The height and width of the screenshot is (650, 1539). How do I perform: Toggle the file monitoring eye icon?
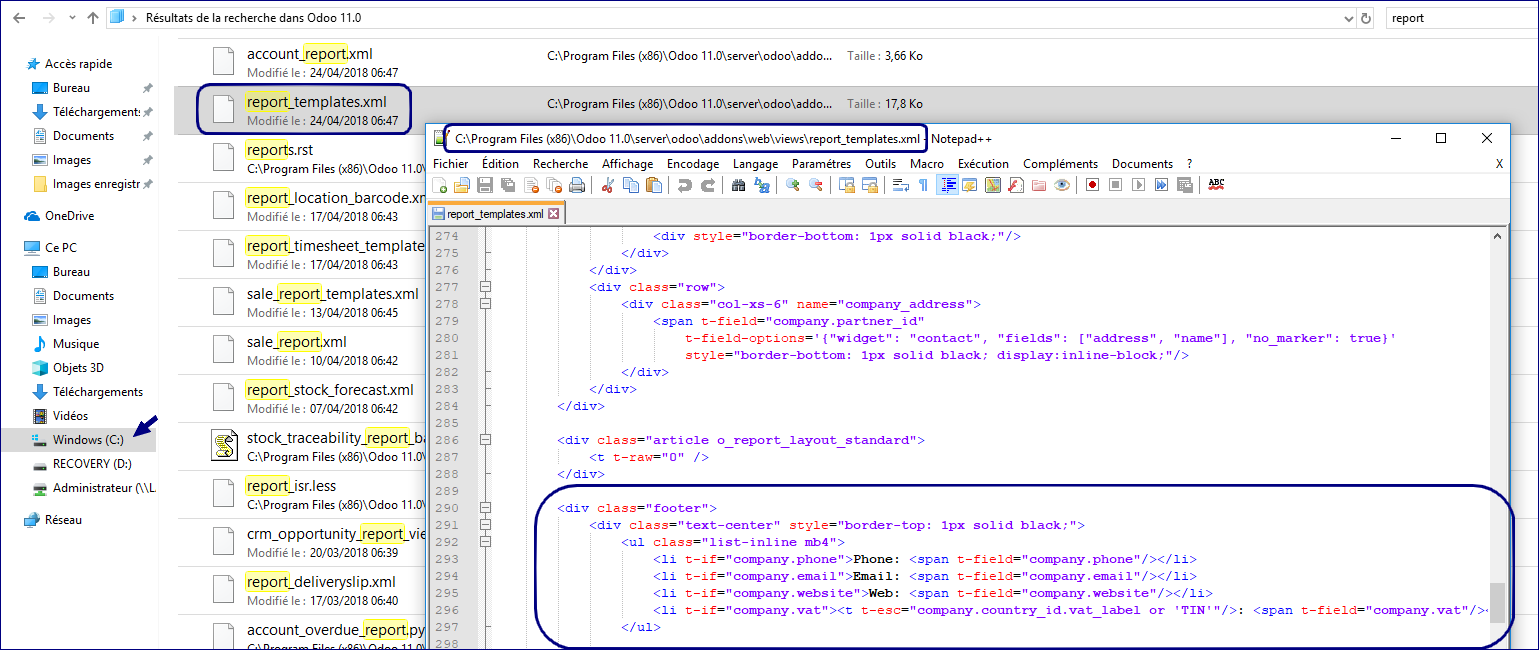pos(1061,185)
